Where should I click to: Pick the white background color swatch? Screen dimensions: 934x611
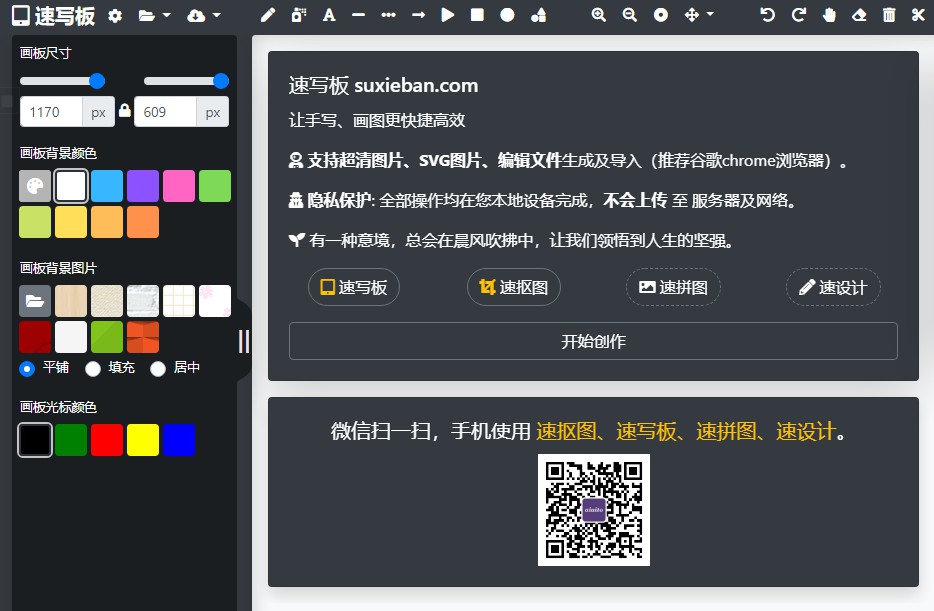point(71,186)
